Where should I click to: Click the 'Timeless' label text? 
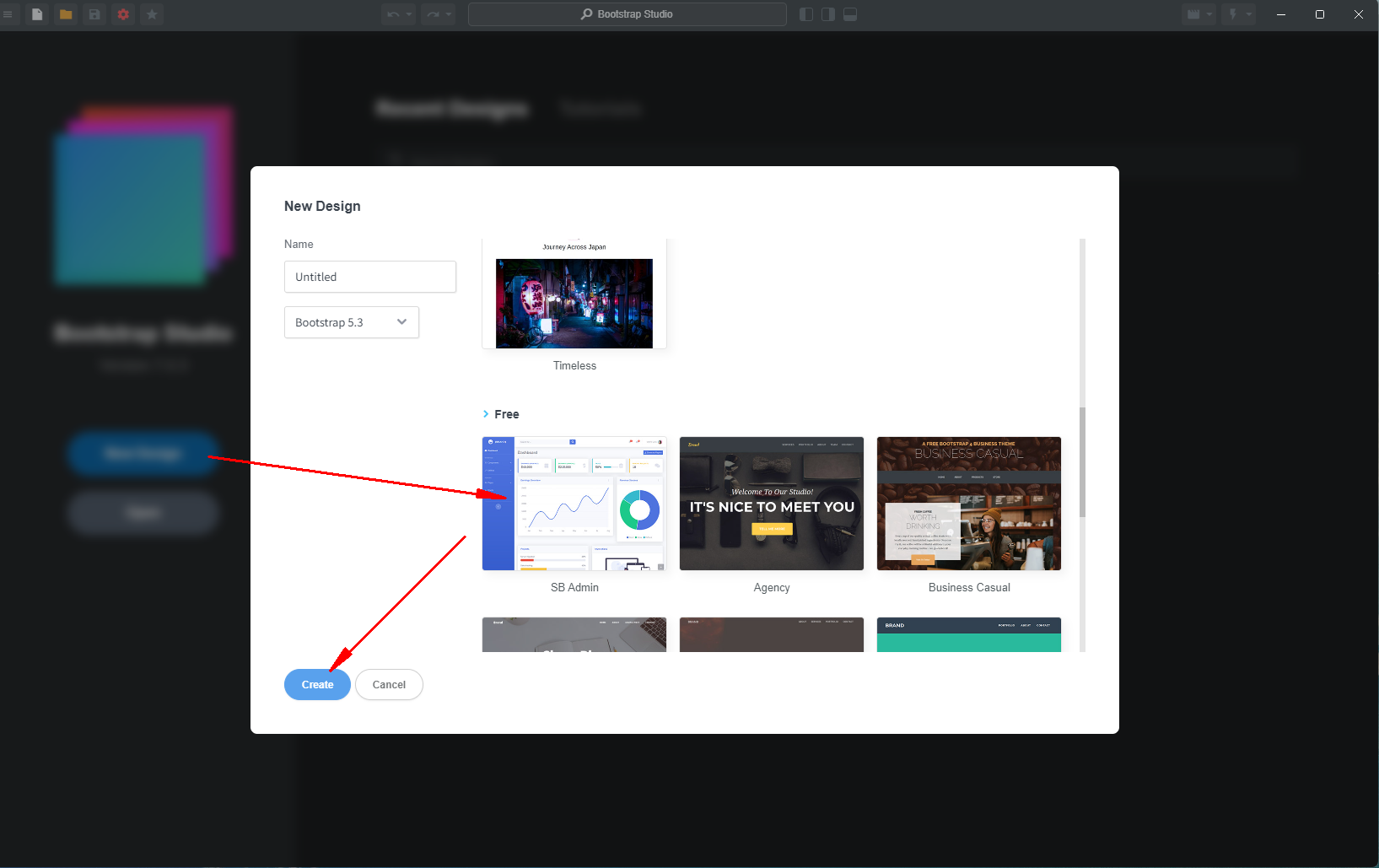[574, 366]
